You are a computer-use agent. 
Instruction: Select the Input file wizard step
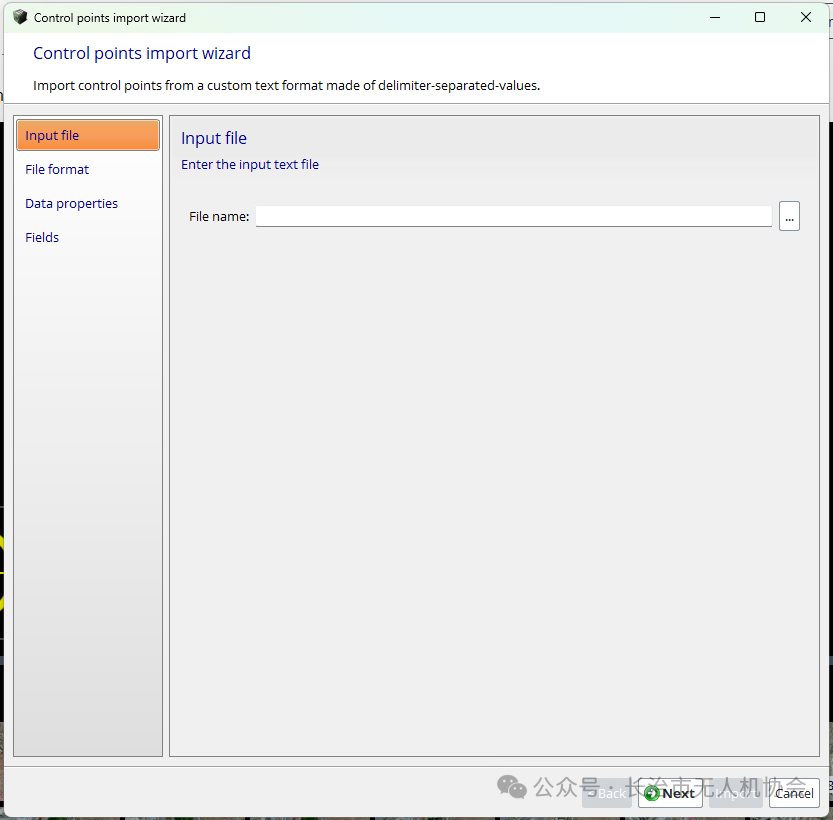tap(88, 135)
